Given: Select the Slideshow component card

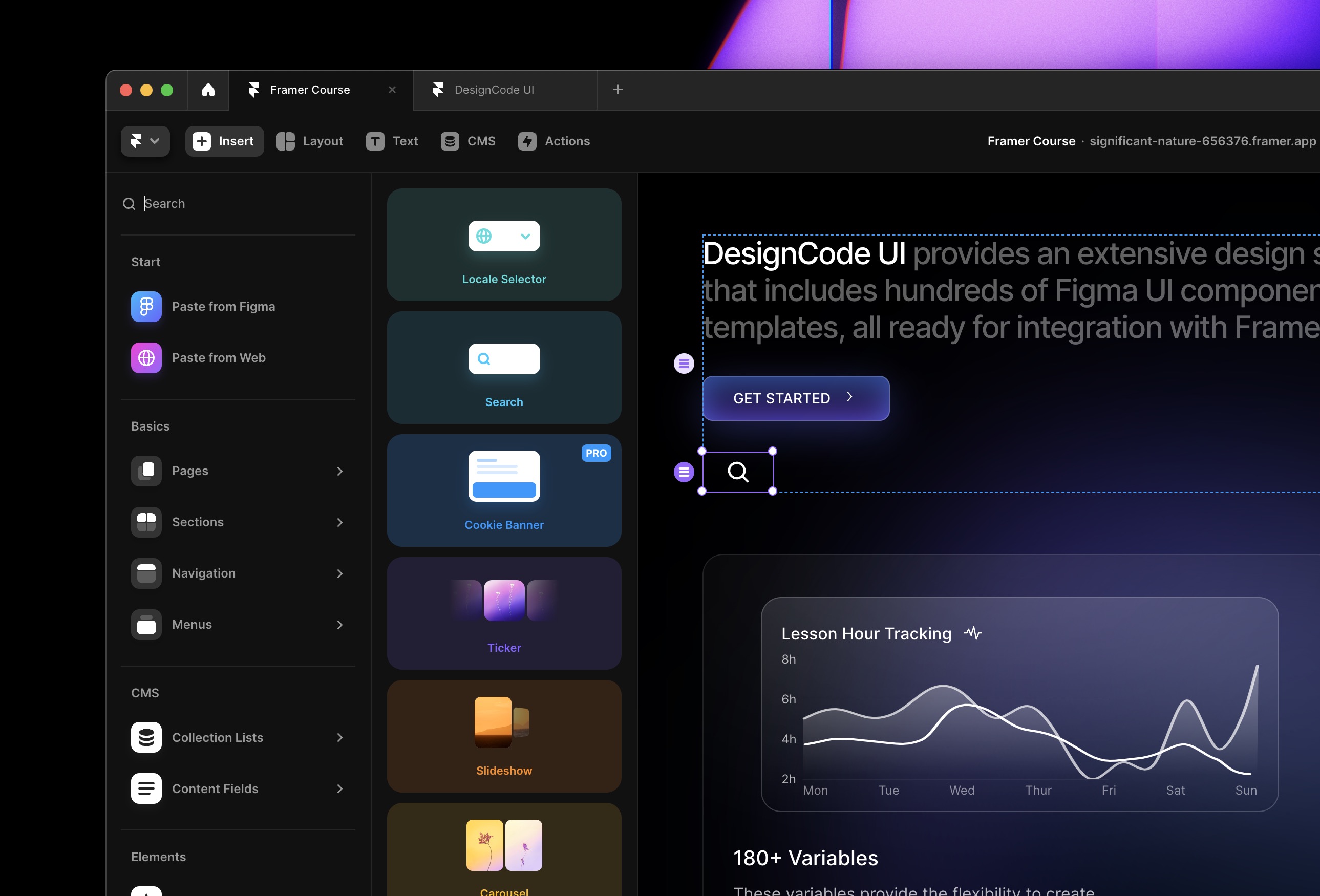Looking at the screenshot, I should (x=504, y=736).
